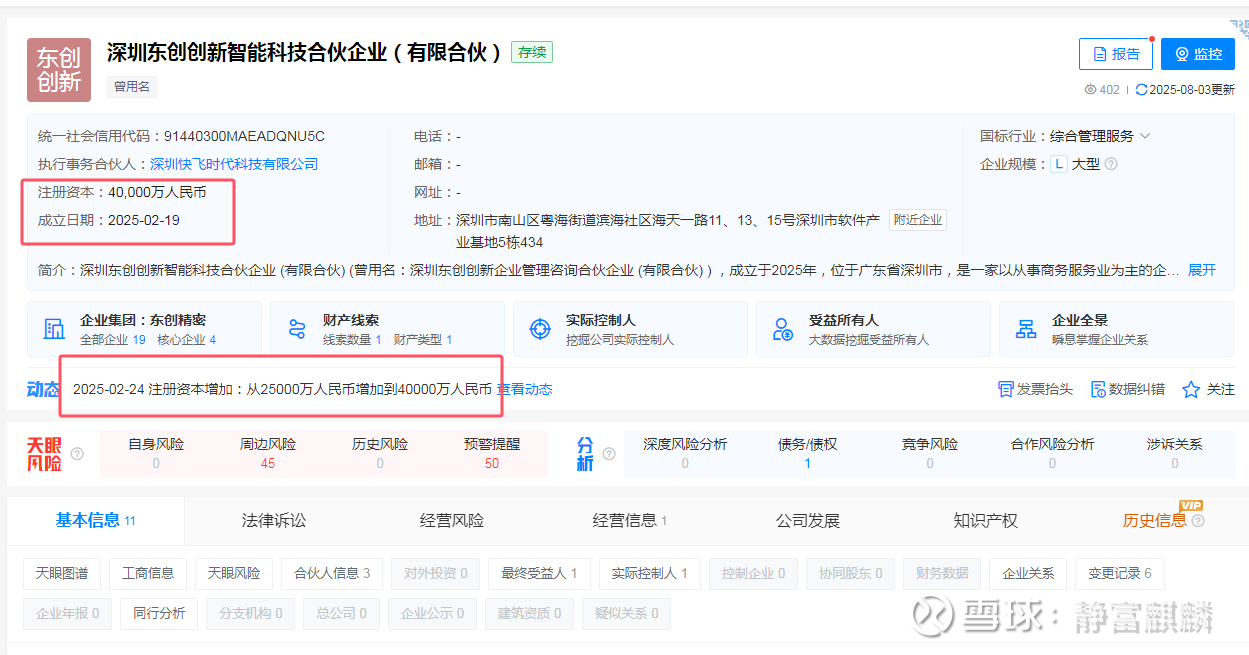Viewport: 1249px width, 655px height.
Task: Click the help icon beside 大型
Action: (x=1110, y=164)
